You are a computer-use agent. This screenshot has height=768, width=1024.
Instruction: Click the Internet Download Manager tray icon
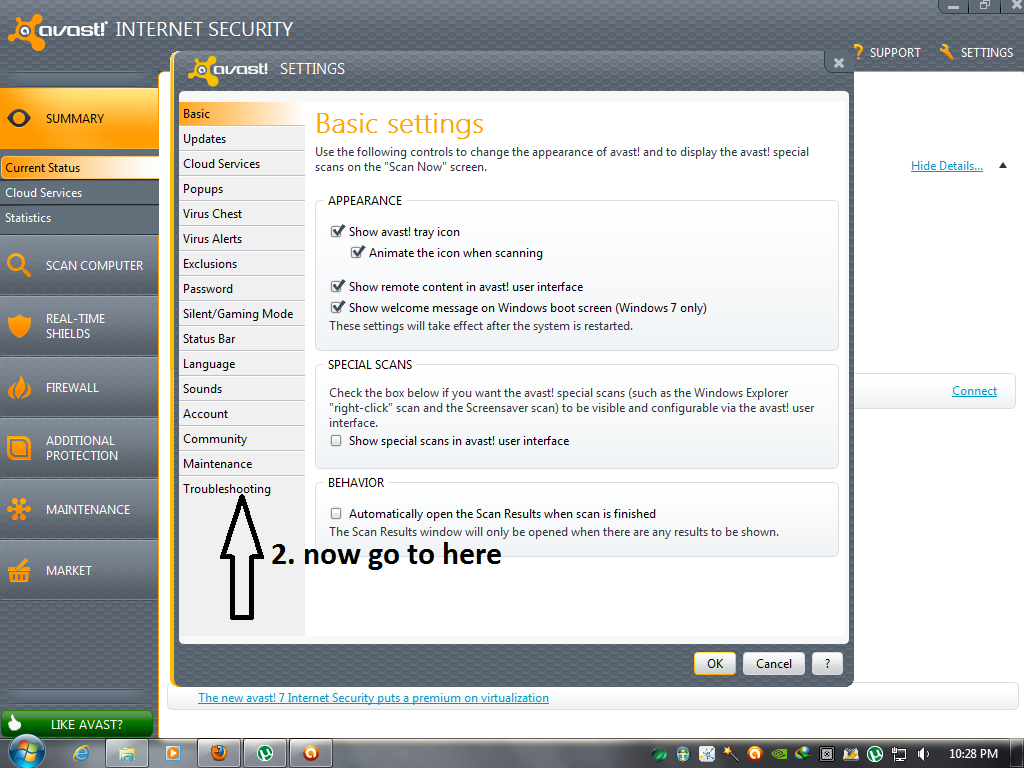tap(803, 754)
